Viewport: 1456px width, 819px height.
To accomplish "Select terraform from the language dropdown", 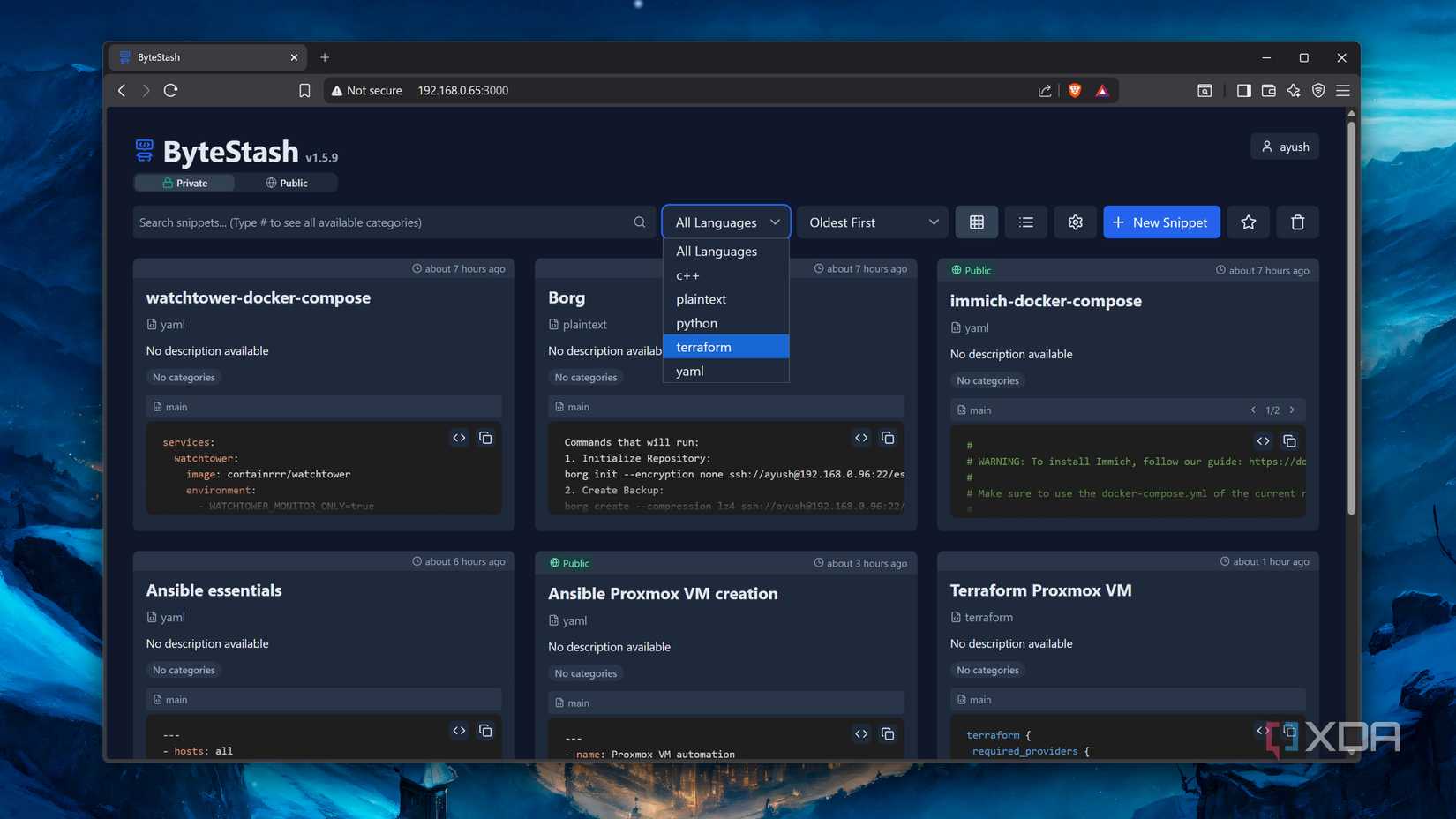I will 703,346.
